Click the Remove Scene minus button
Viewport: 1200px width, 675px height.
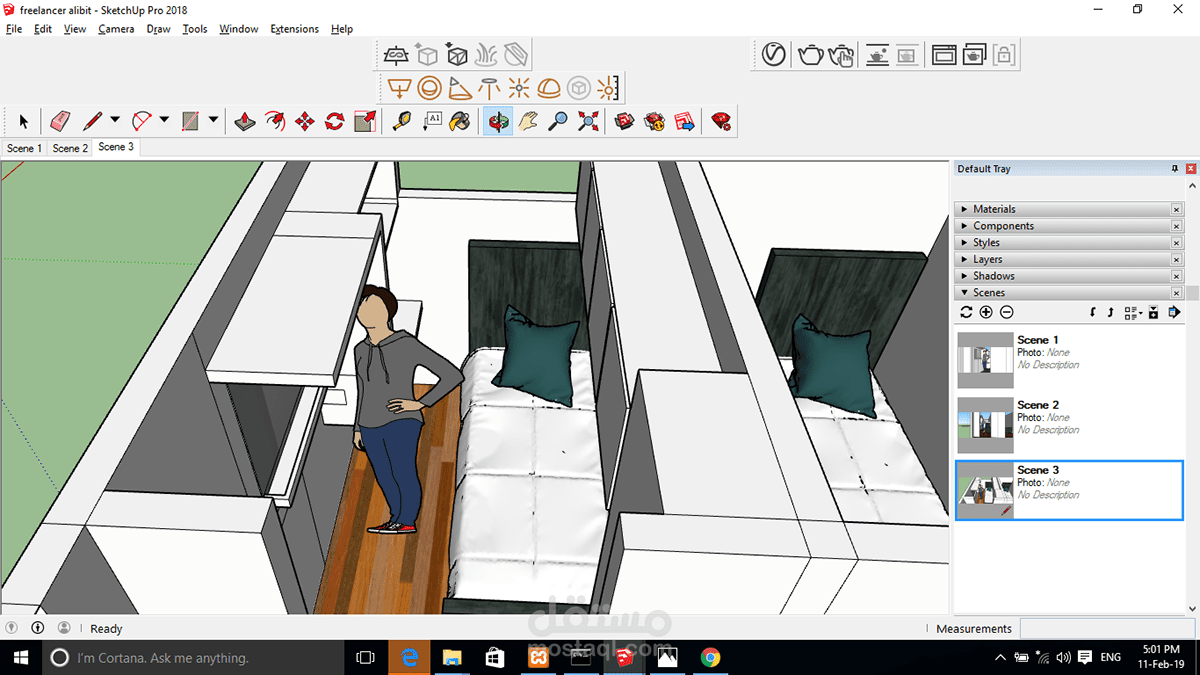pyautogui.click(x=1007, y=313)
